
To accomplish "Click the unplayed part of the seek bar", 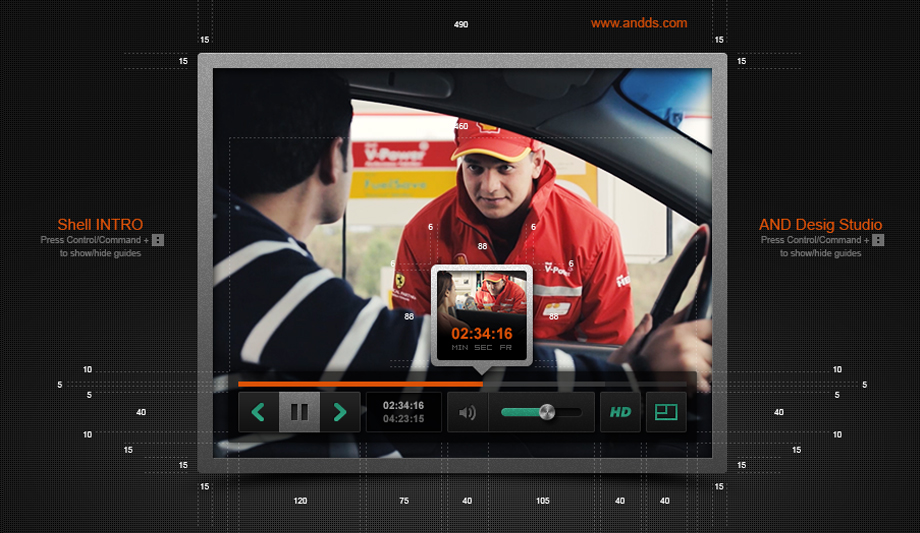I will point(584,384).
